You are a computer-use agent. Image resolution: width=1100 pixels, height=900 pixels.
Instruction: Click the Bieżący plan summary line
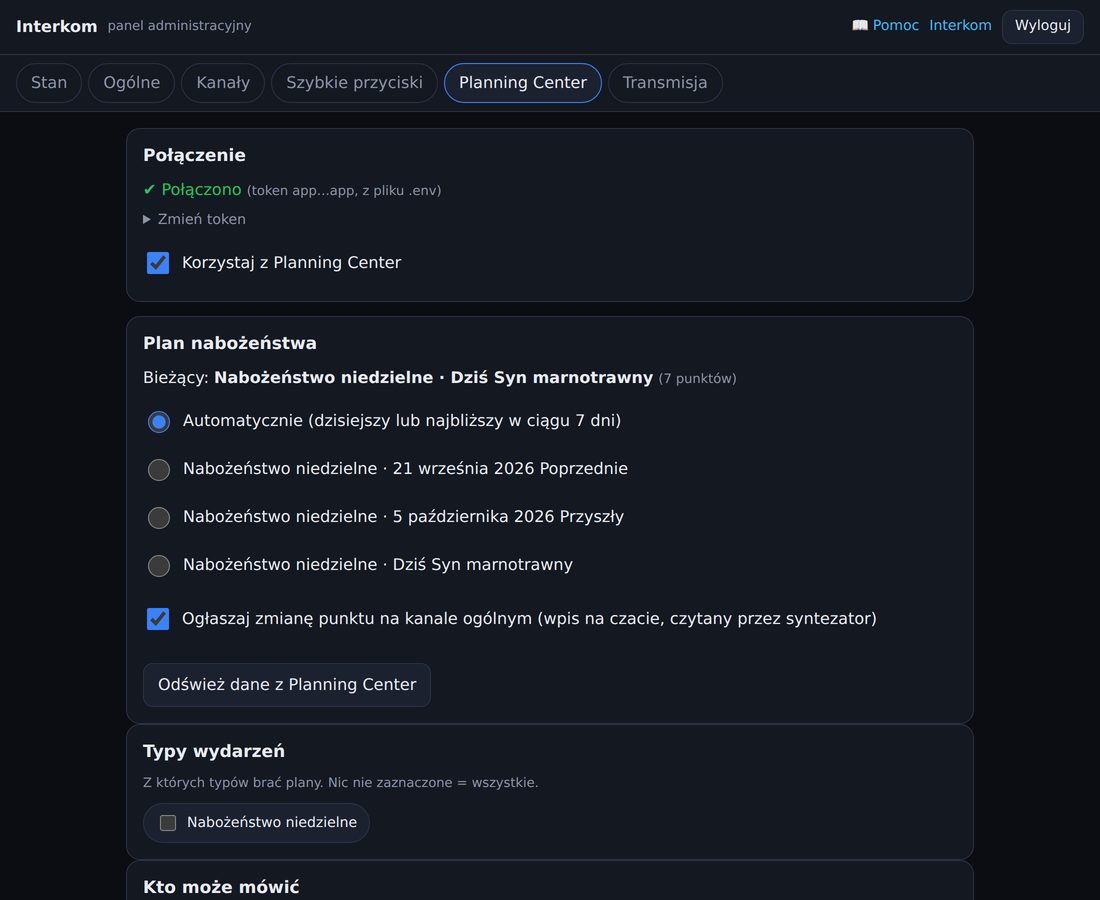point(440,378)
